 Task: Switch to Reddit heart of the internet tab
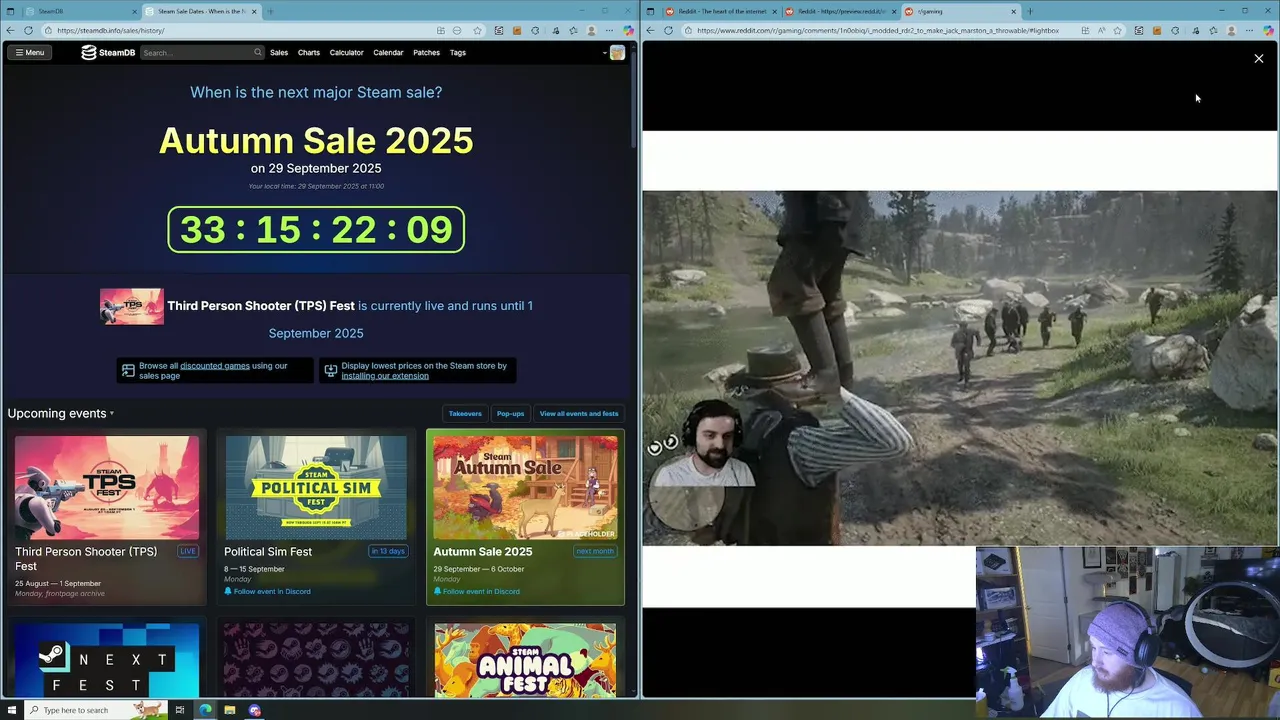tap(720, 11)
